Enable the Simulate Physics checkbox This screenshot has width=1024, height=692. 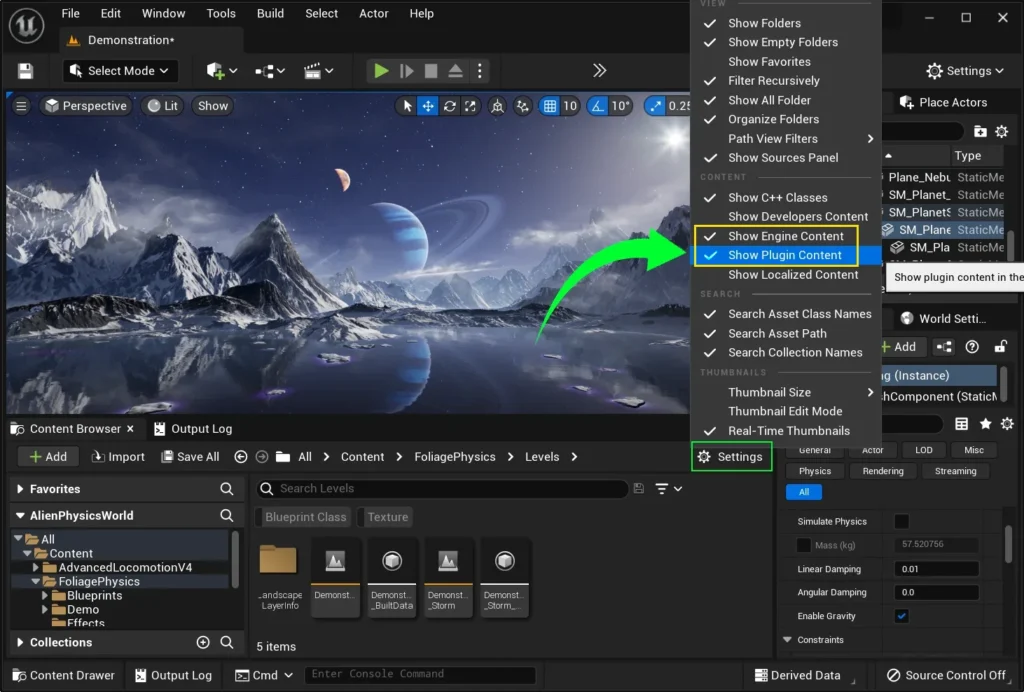pos(901,521)
